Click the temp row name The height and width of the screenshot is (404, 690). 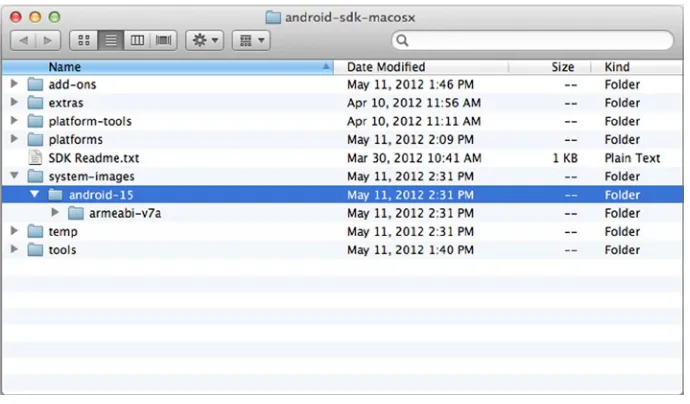pos(63,232)
